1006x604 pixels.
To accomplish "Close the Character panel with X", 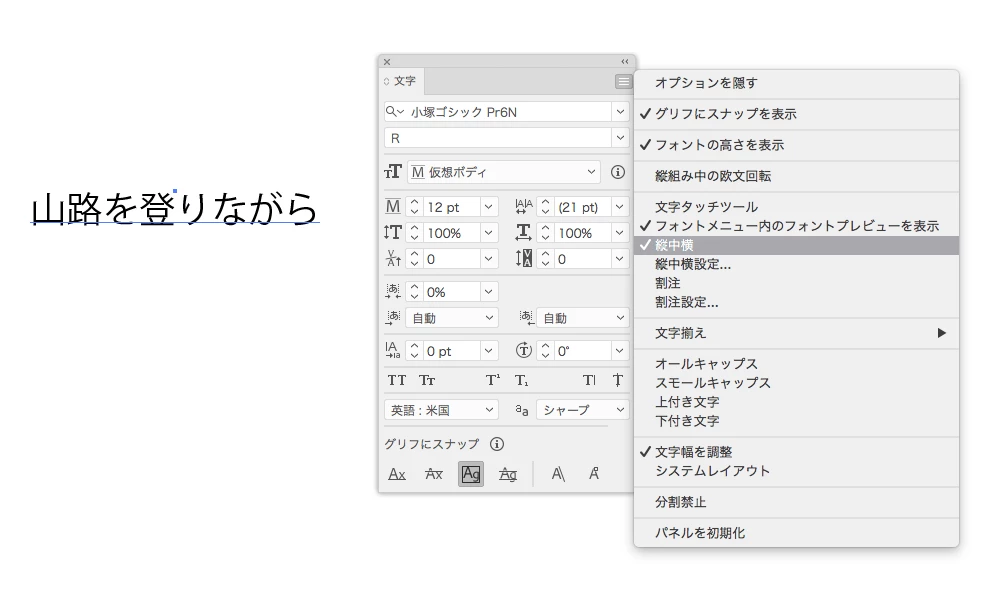I will (x=387, y=62).
